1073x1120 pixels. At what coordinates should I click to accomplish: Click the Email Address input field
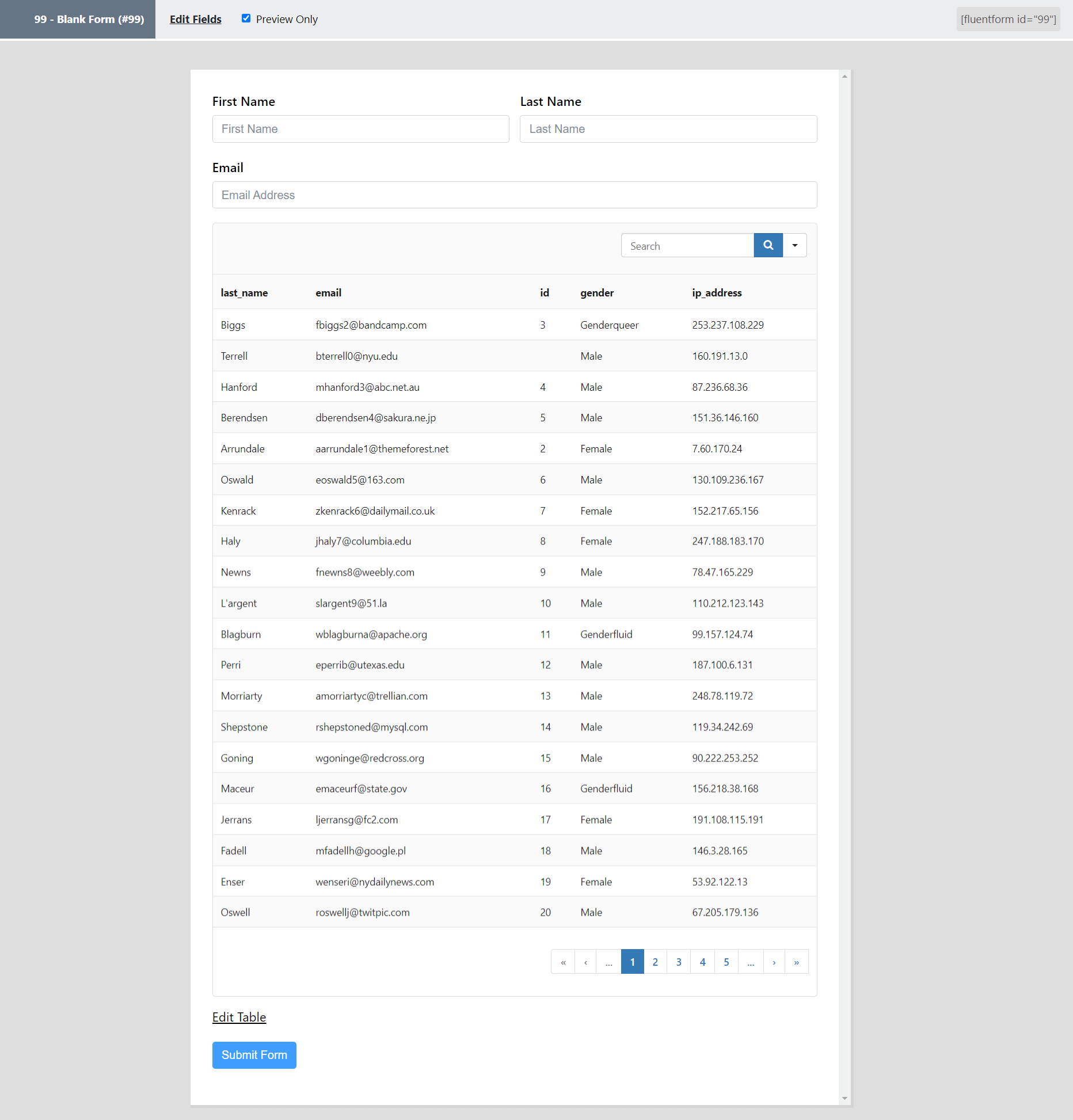click(514, 195)
